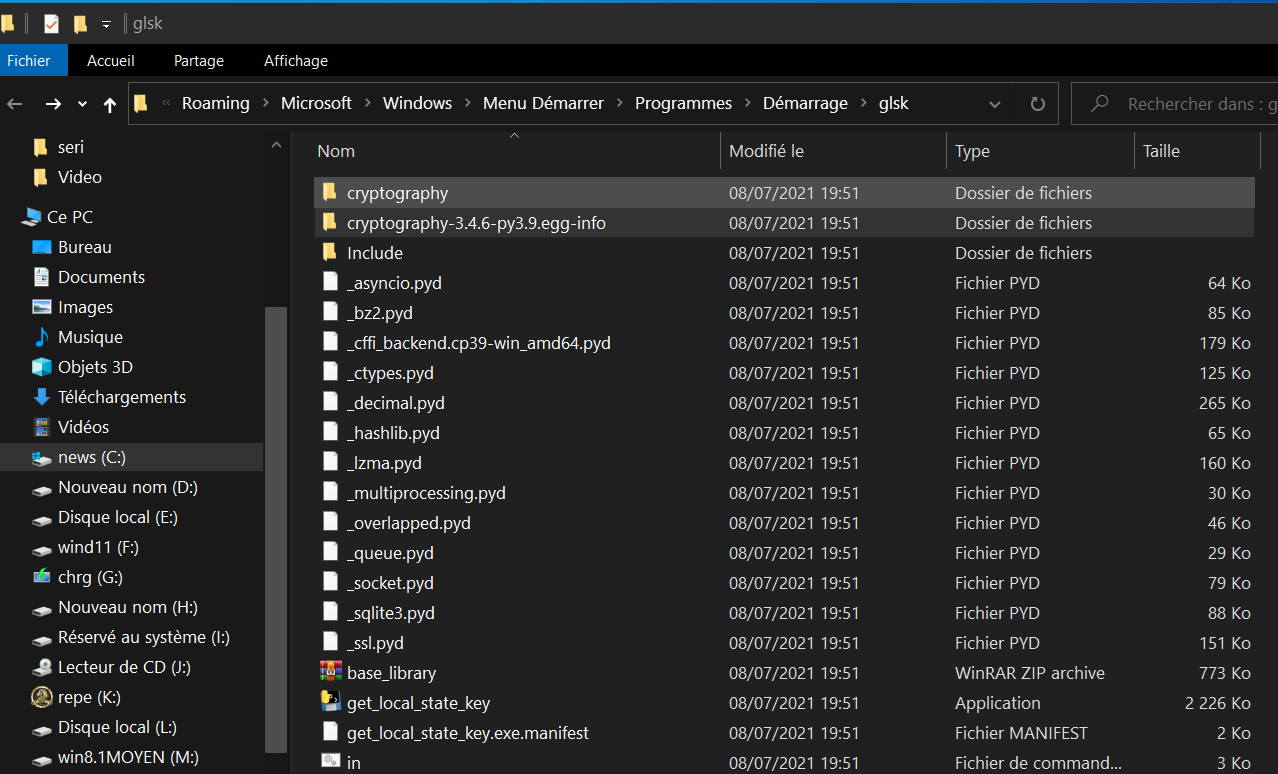This screenshot has height=774, width=1278.
Task: Select the _overlapped.pyd file
Action: (409, 523)
